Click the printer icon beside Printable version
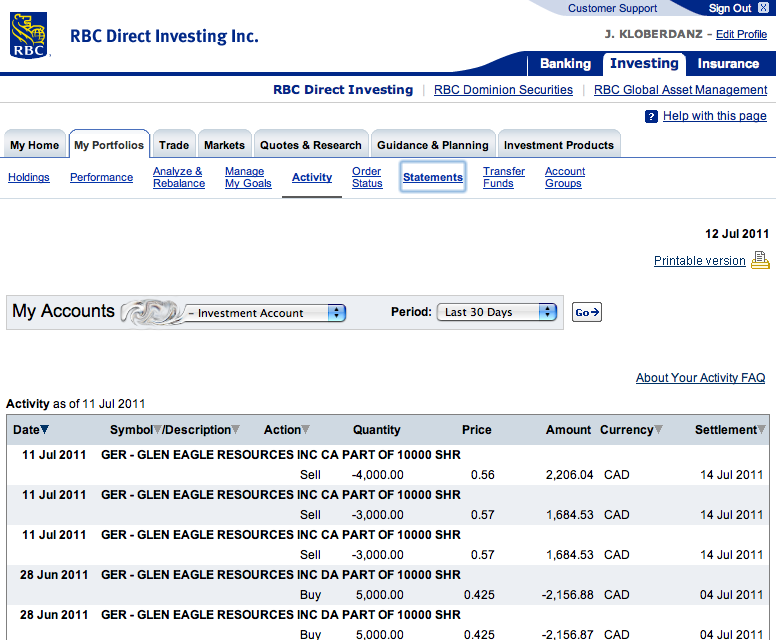 760,260
